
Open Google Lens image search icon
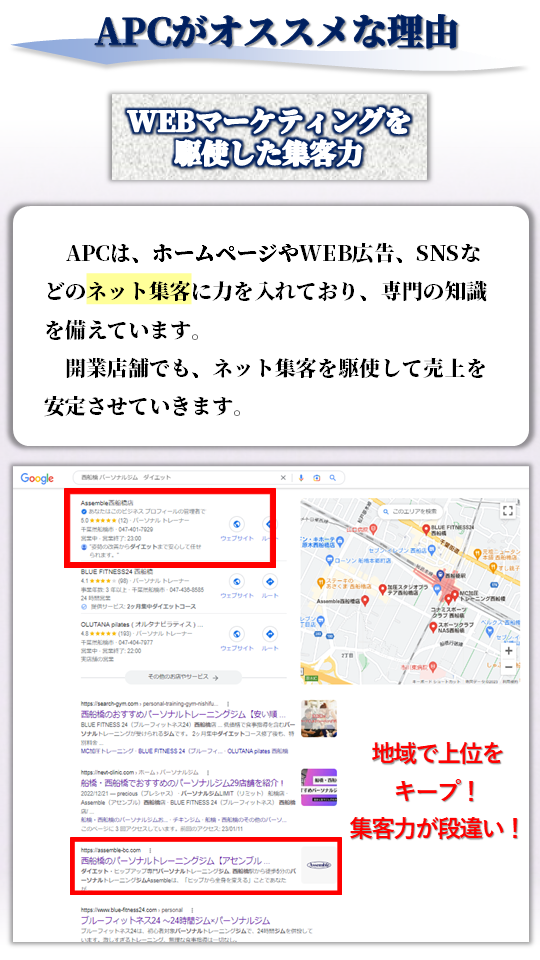coord(317,478)
